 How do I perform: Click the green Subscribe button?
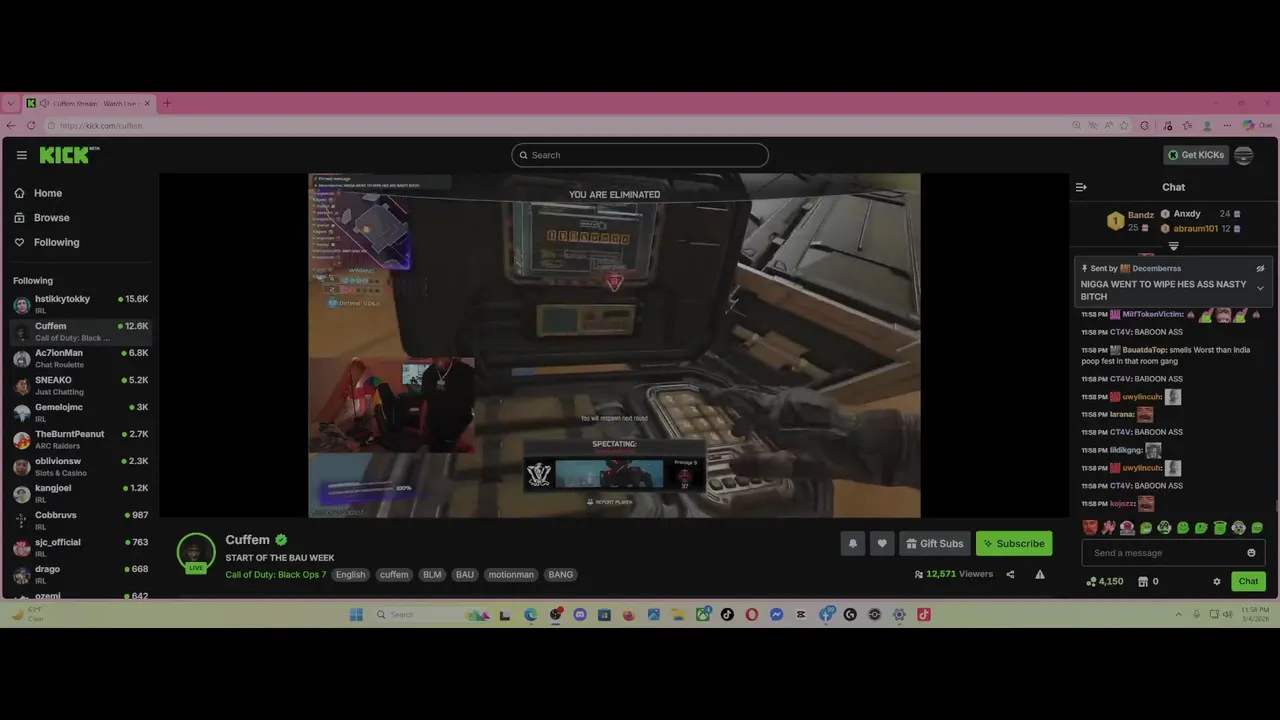(x=1014, y=543)
